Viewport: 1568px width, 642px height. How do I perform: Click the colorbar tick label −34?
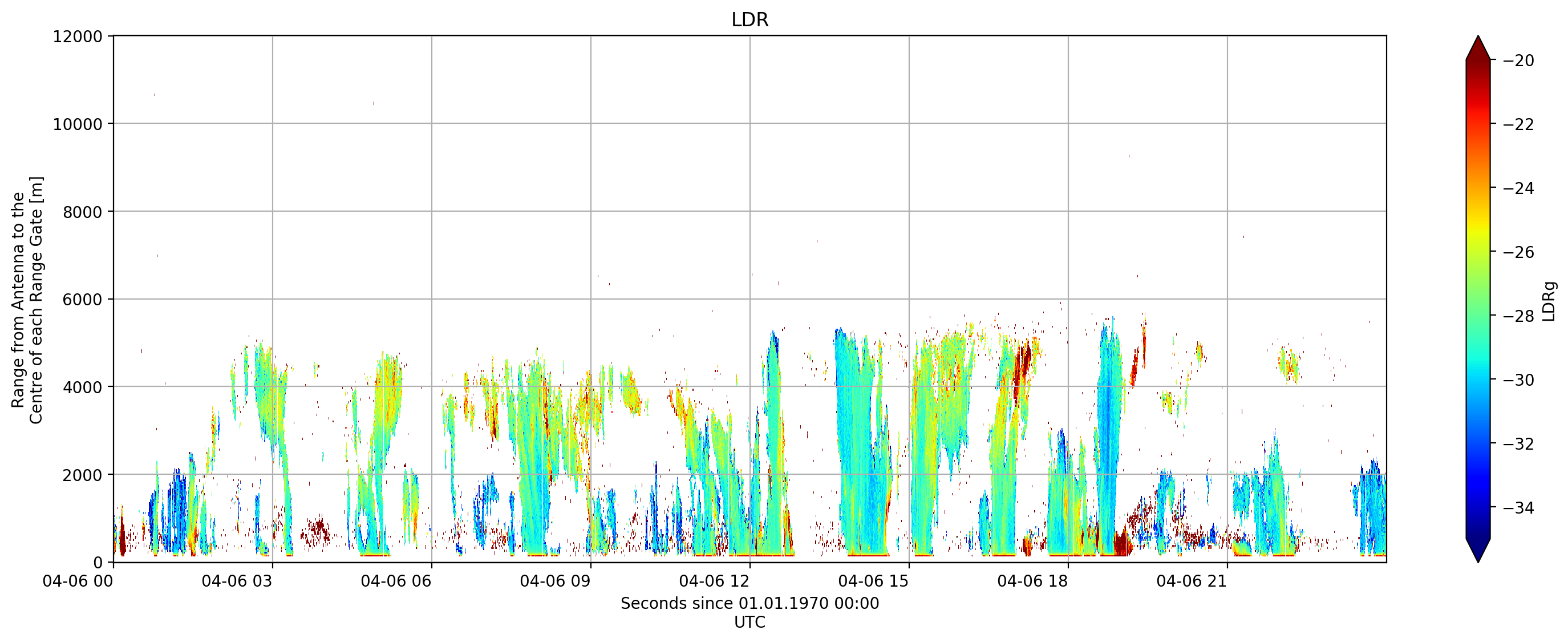[x=1518, y=508]
